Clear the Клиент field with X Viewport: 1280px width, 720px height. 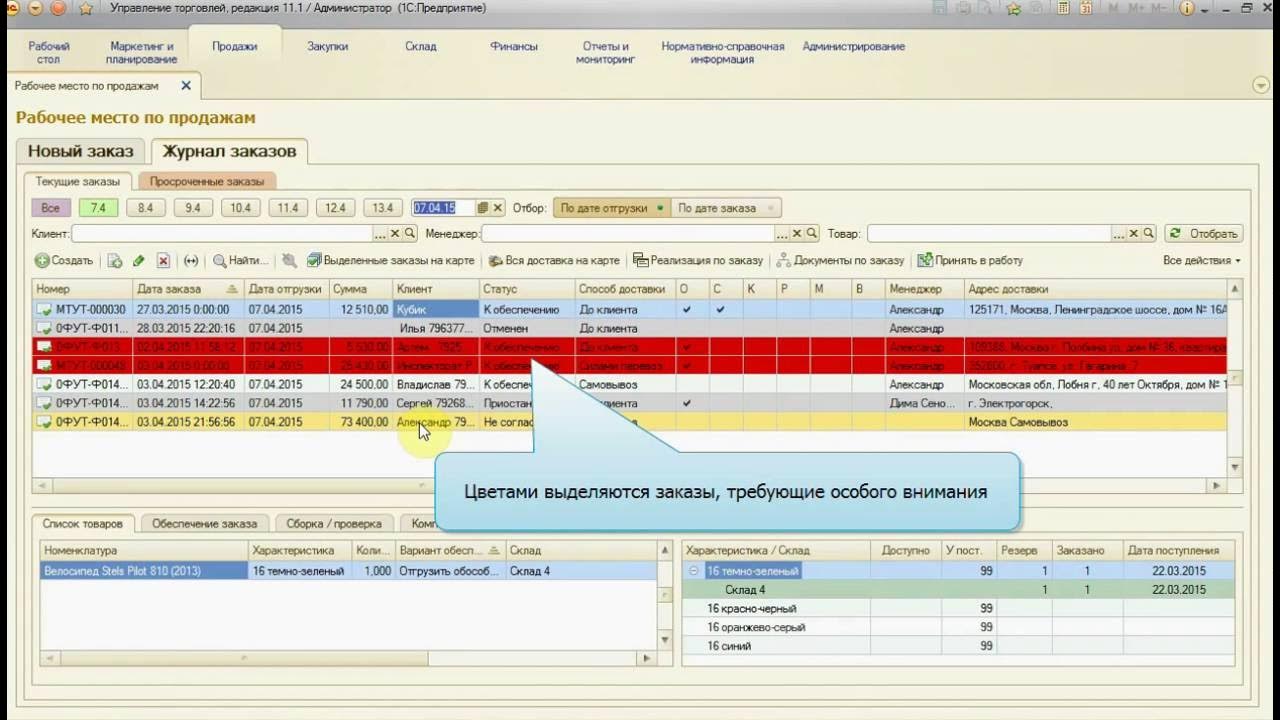click(x=395, y=233)
